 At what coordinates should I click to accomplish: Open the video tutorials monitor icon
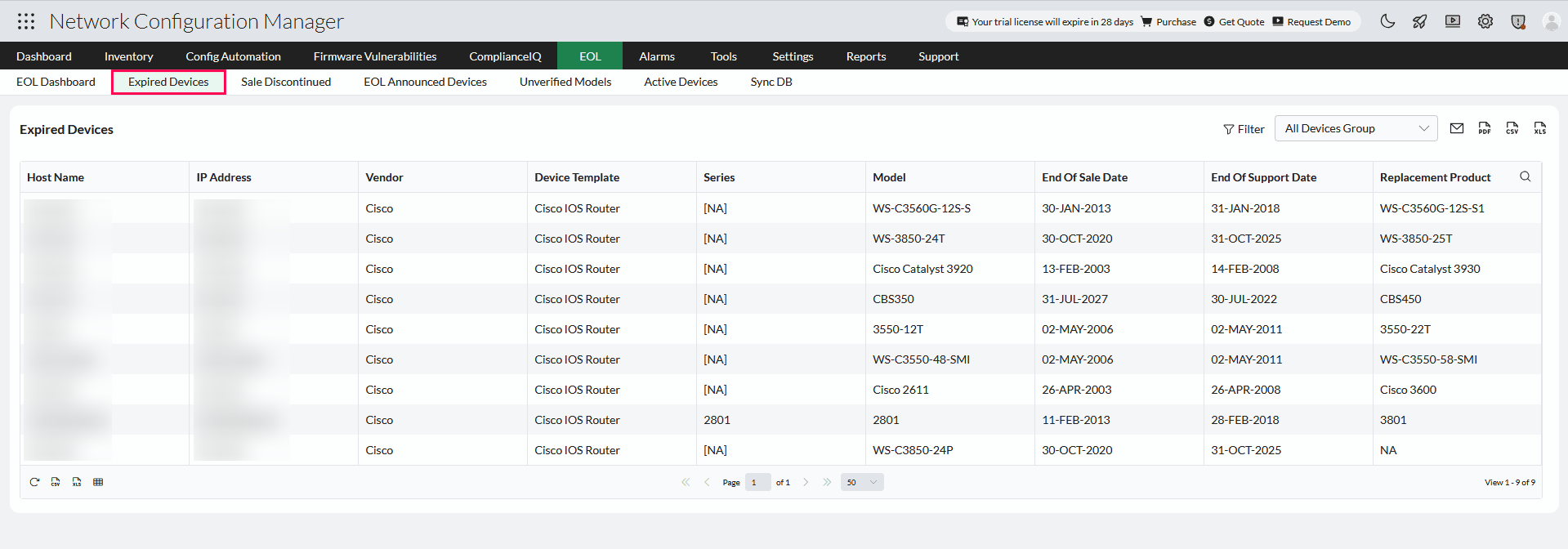pos(1453,21)
